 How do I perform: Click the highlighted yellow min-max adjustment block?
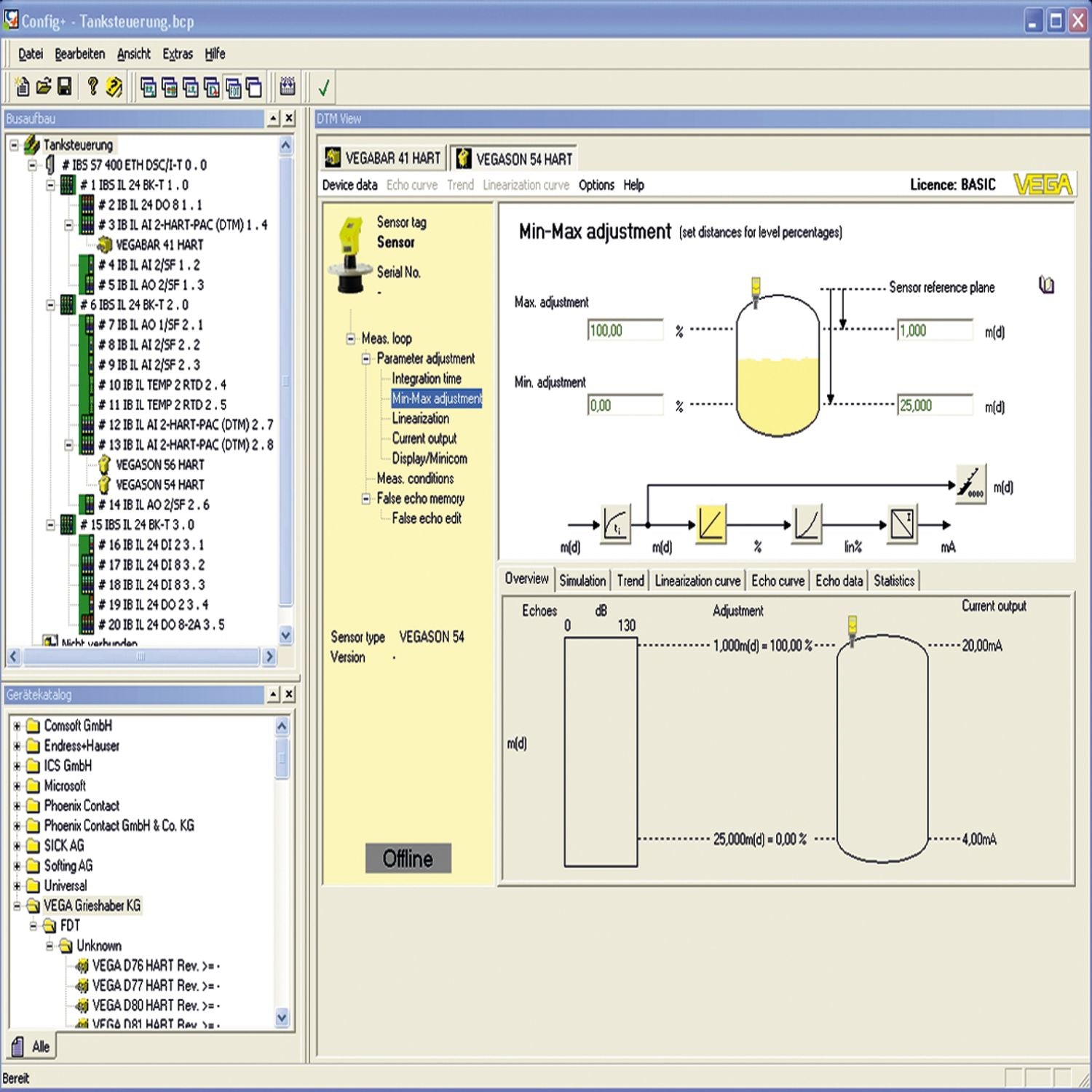point(711,524)
